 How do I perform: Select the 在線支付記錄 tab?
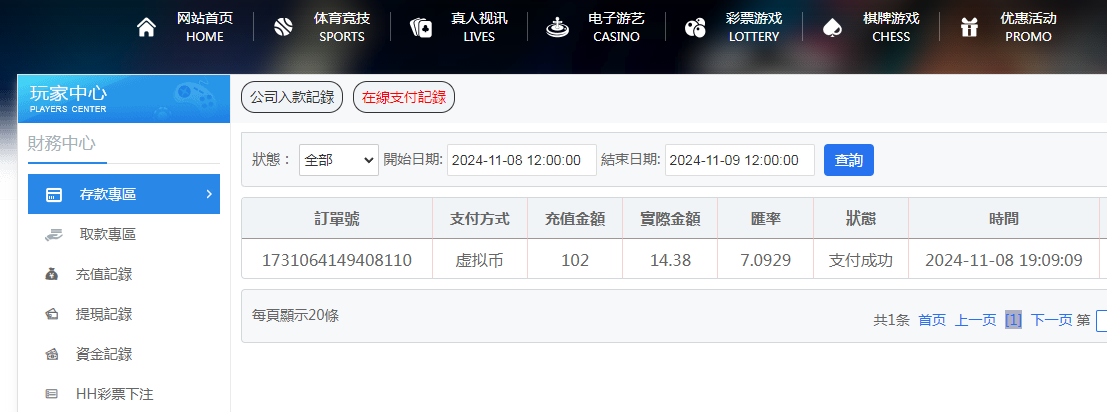pyautogui.click(x=404, y=98)
